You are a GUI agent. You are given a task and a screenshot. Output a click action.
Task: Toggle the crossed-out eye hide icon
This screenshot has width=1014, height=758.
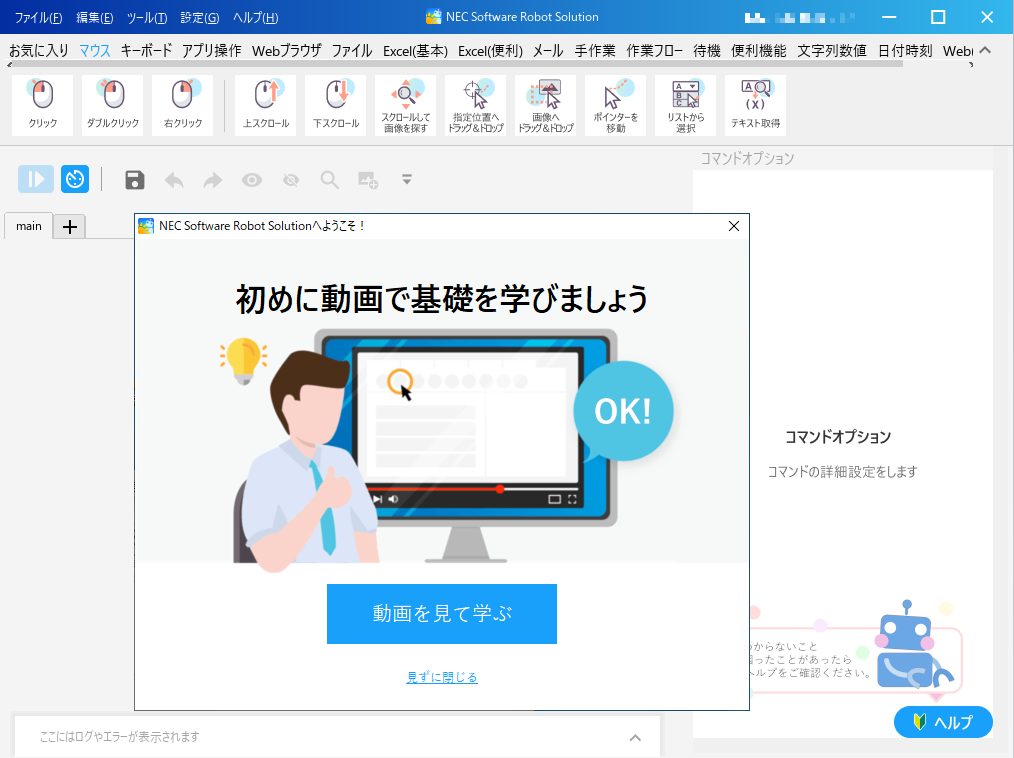(x=291, y=179)
